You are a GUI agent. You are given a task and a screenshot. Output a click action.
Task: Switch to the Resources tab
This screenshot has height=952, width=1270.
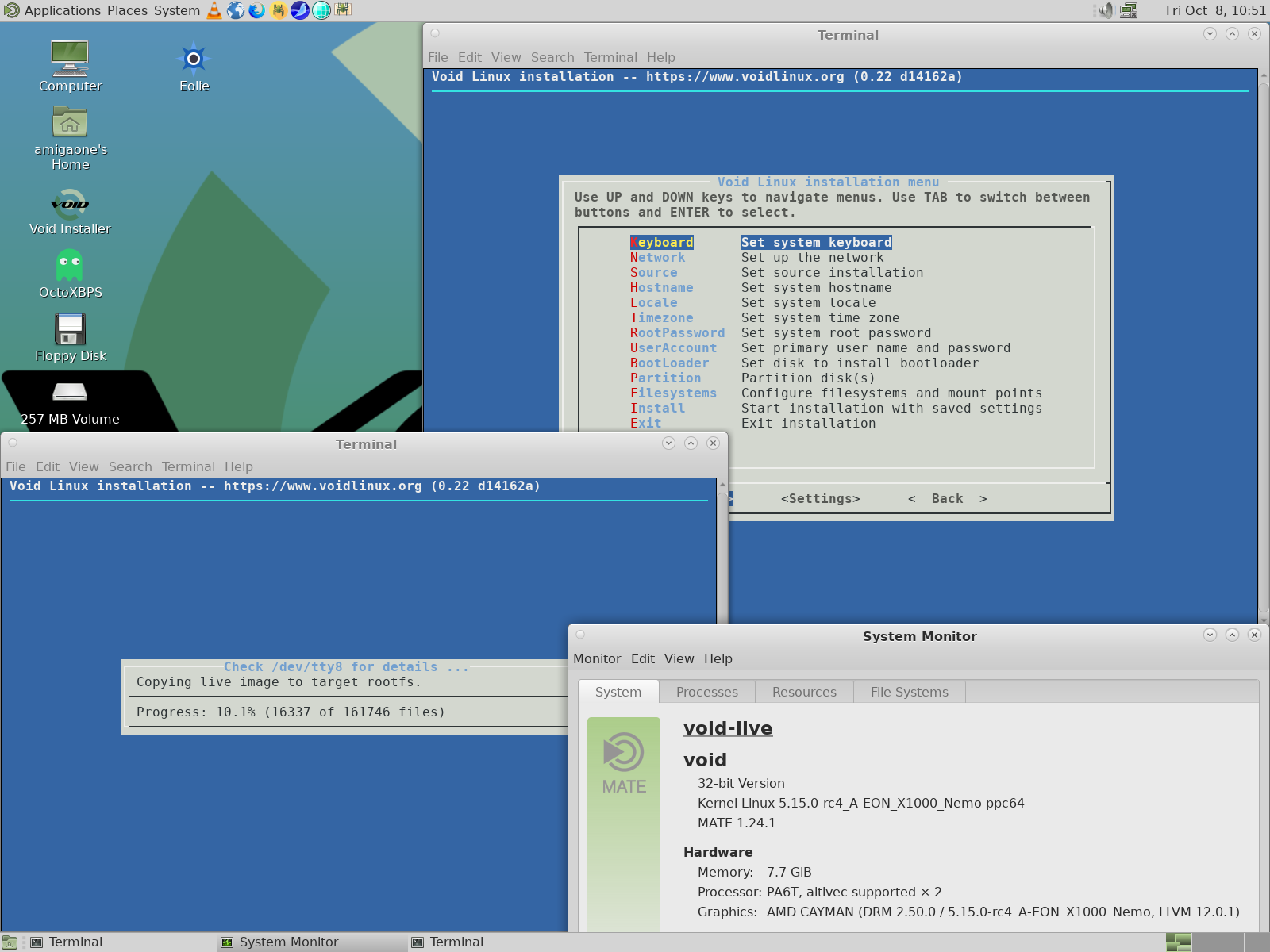tap(804, 692)
